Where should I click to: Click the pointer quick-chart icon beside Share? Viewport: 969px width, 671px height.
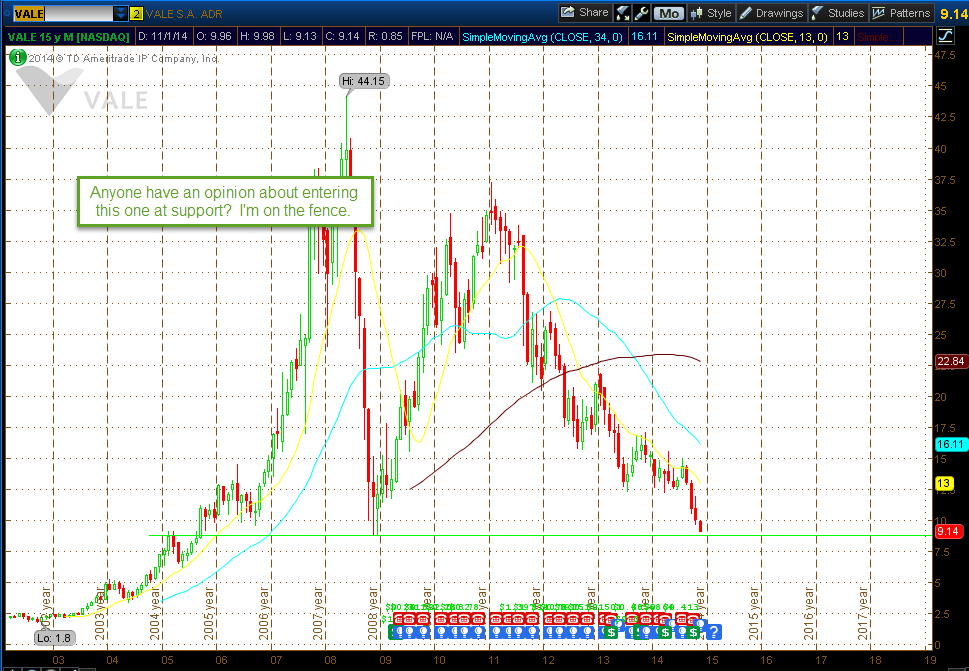coord(622,13)
